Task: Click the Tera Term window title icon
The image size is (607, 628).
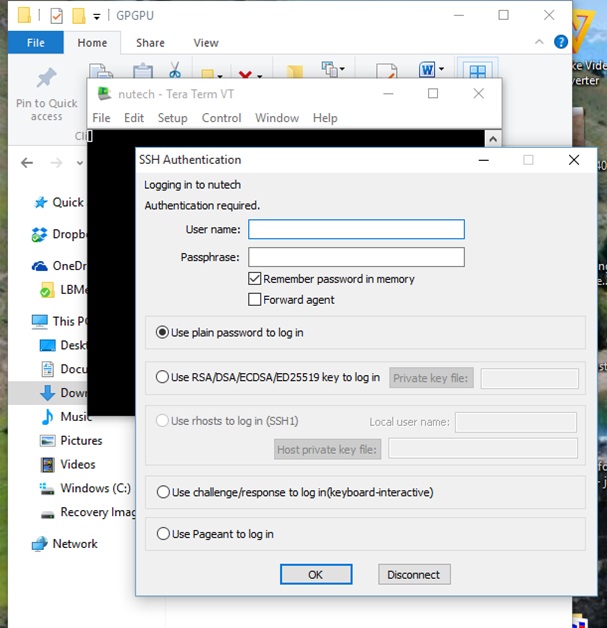Action: click(105, 94)
